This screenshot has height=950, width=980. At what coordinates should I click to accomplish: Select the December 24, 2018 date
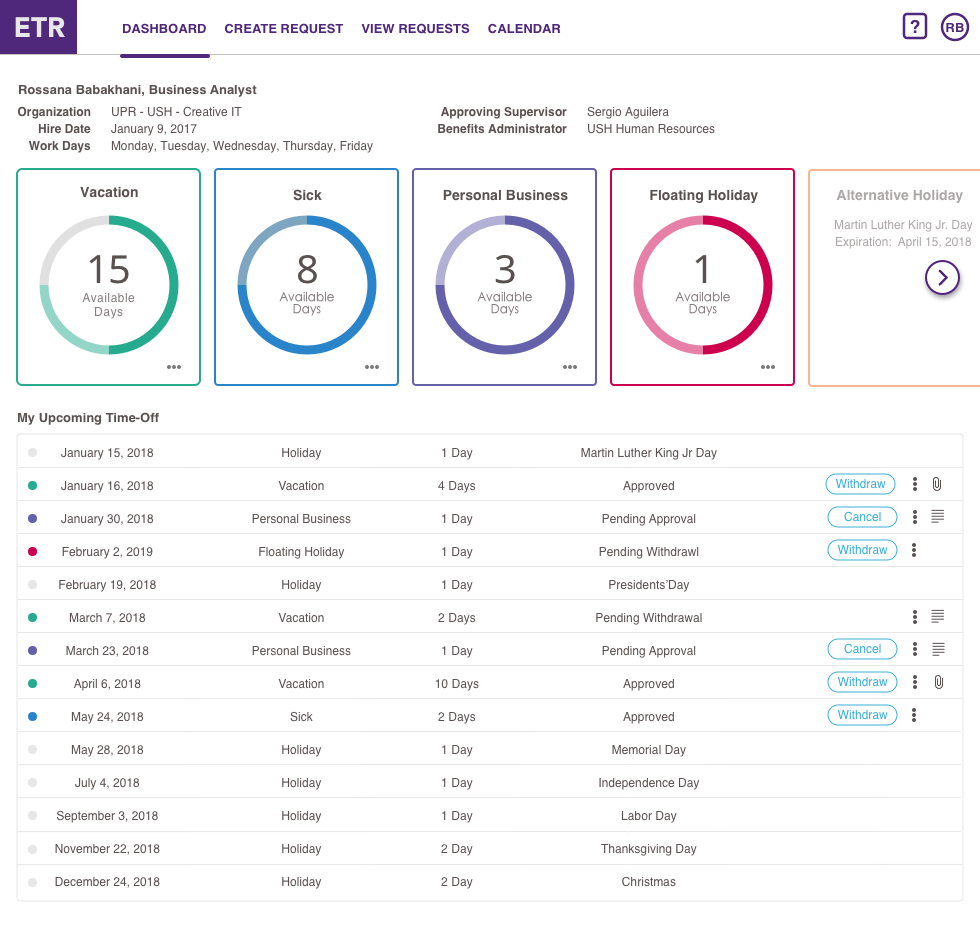click(x=107, y=882)
